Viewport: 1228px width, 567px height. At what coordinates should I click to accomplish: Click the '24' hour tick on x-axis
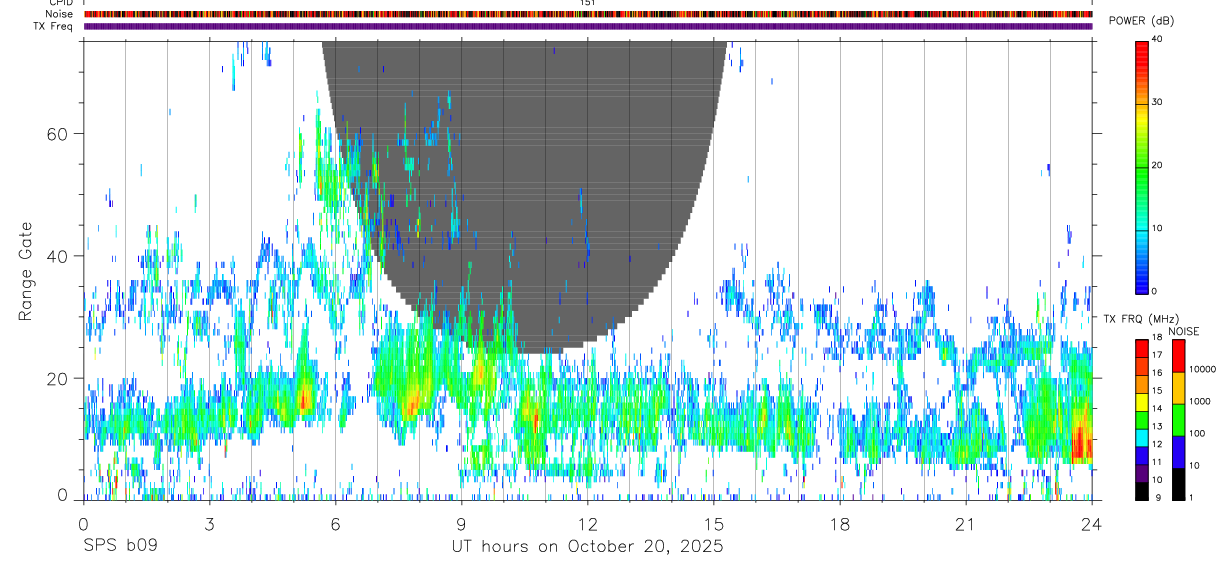click(x=1092, y=523)
